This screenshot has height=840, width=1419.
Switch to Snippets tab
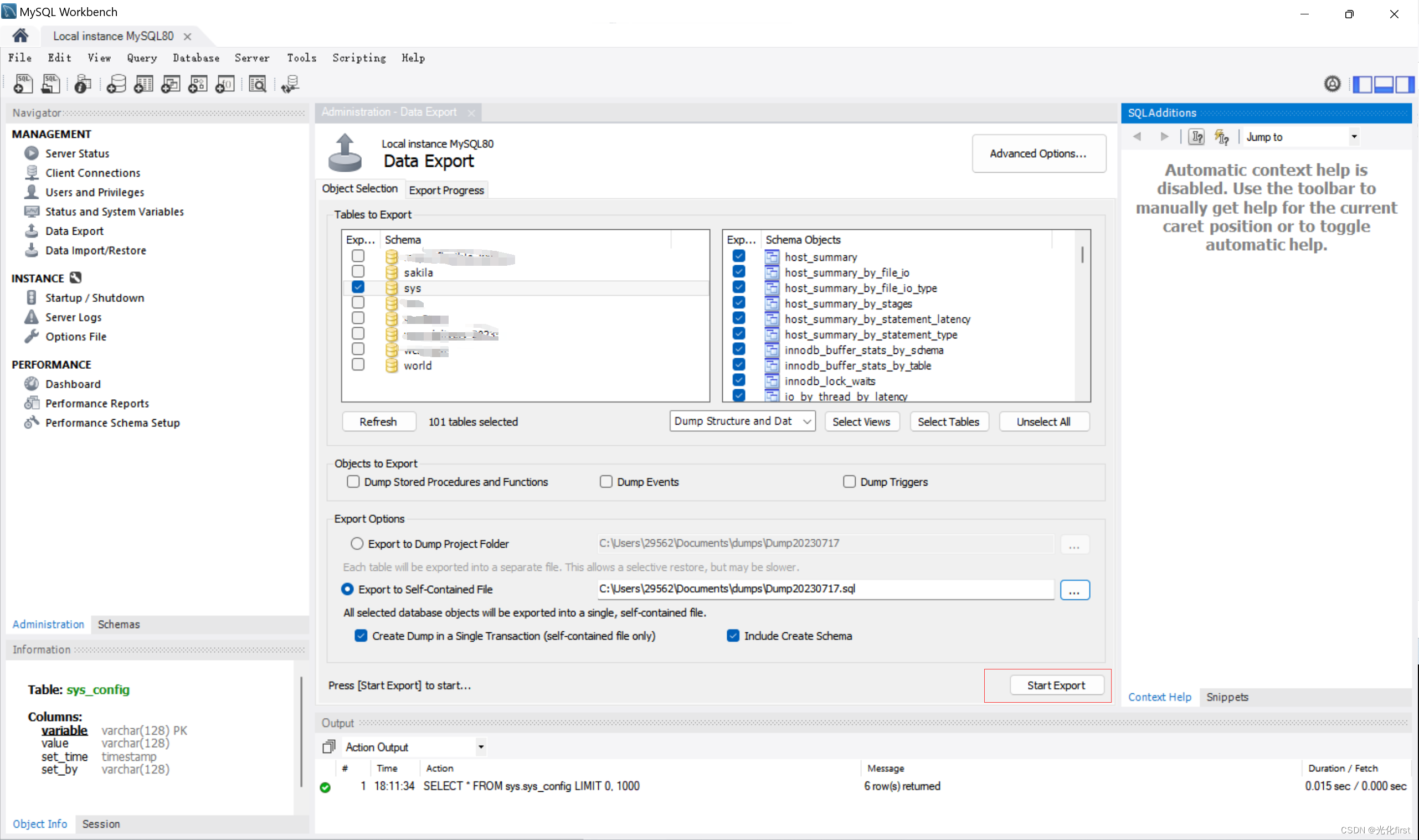(1227, 697)
